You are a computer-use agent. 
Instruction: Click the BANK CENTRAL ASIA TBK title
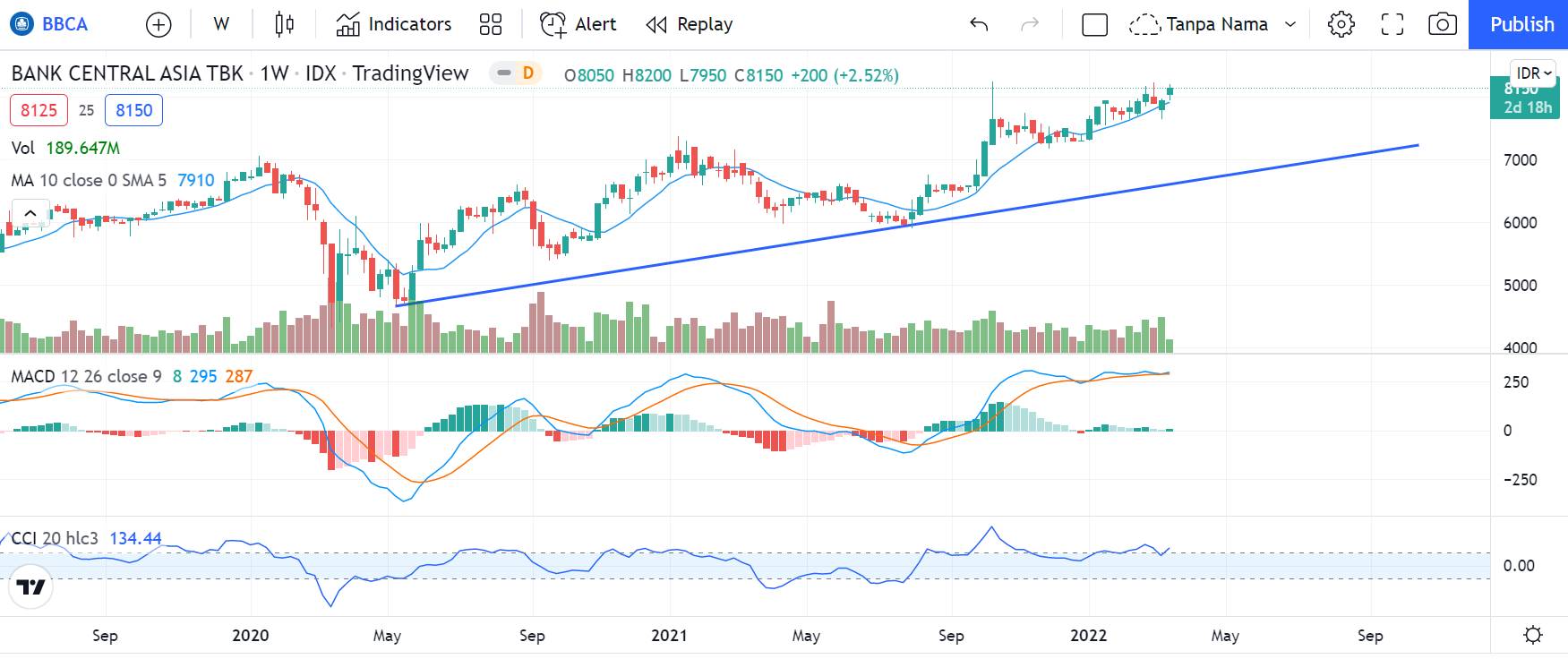(127, 73)
